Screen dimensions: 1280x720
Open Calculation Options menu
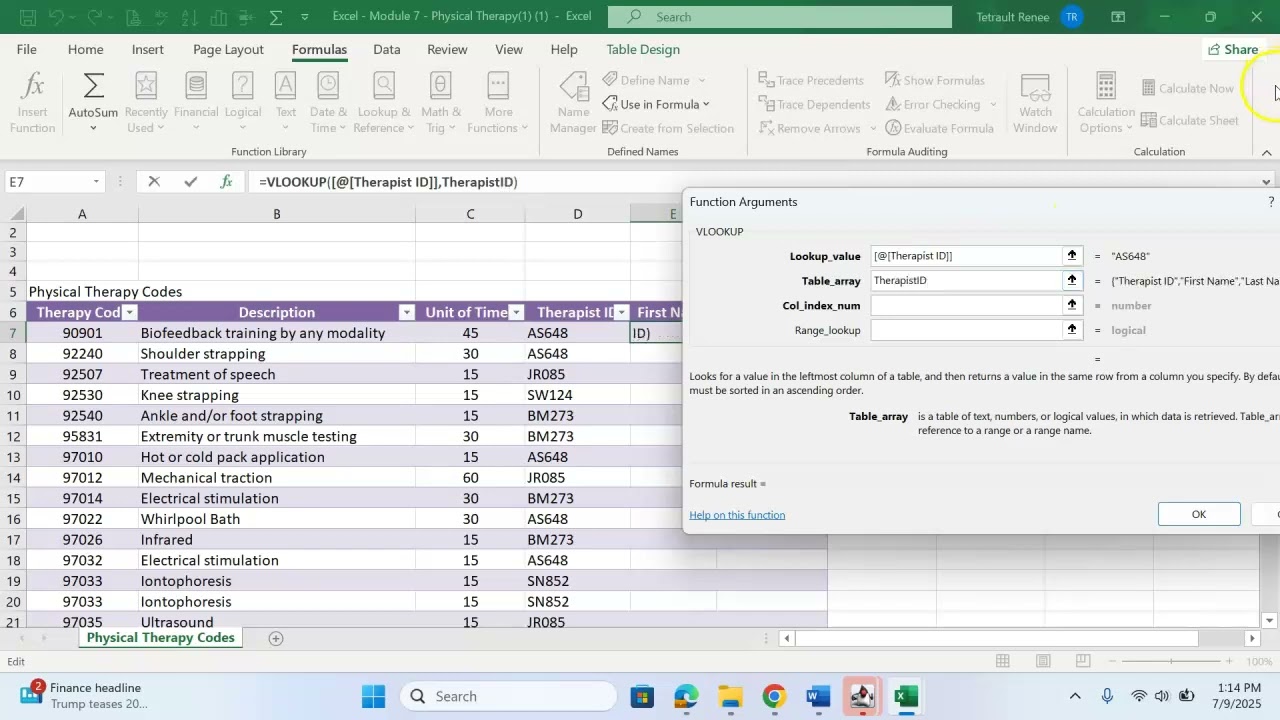pos(1106,103)
